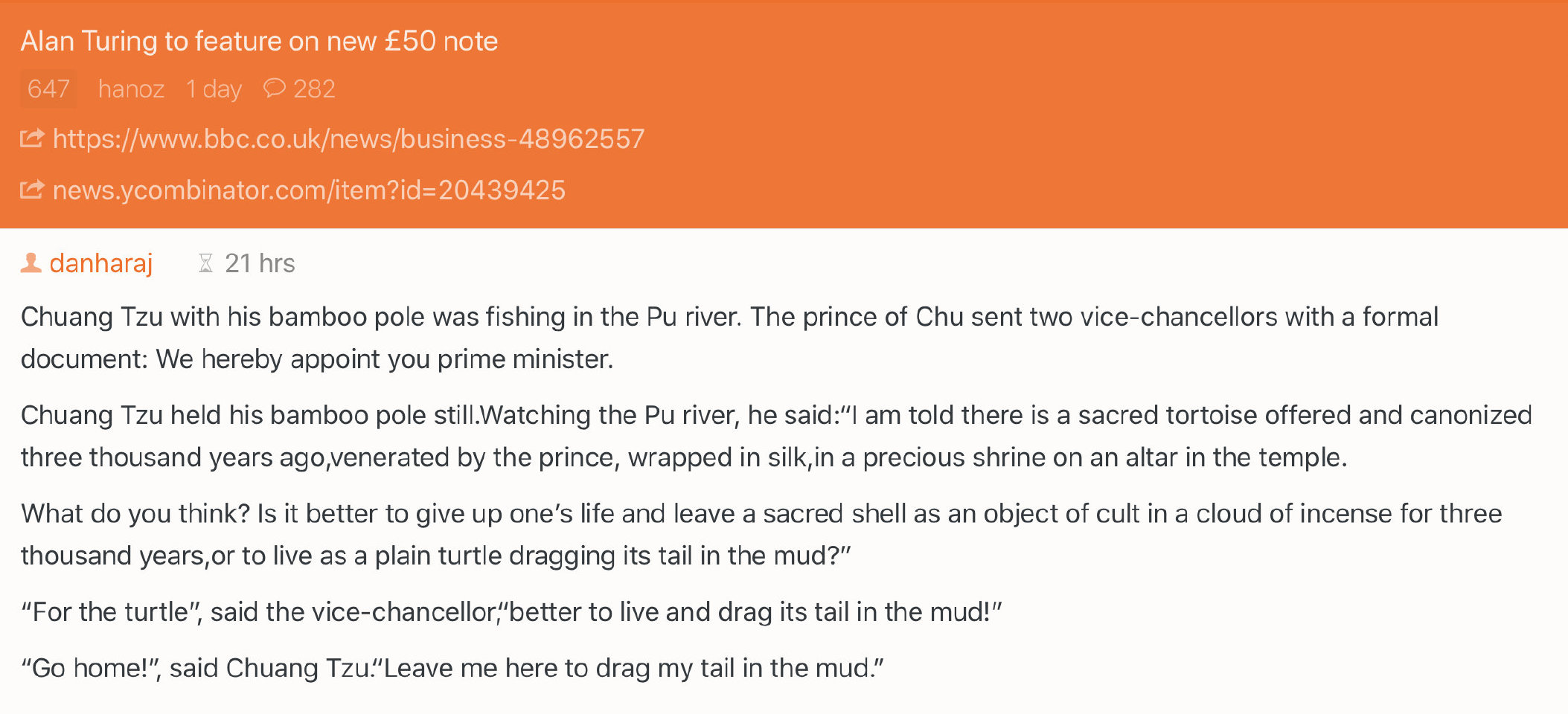Image resolution: width=1568 pixels, height=714 pixels.
Task: Click the comment's "21 hrs" timestamp
Action: click(x=260, y=263)
